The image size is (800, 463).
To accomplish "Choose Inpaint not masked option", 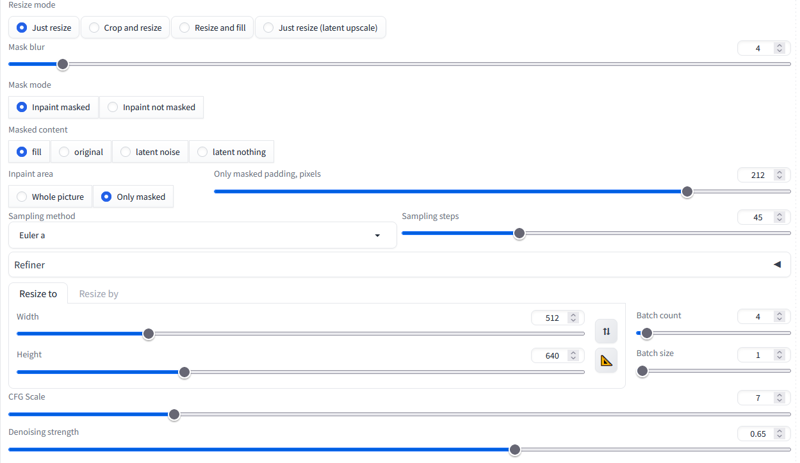I will point(152,107).
